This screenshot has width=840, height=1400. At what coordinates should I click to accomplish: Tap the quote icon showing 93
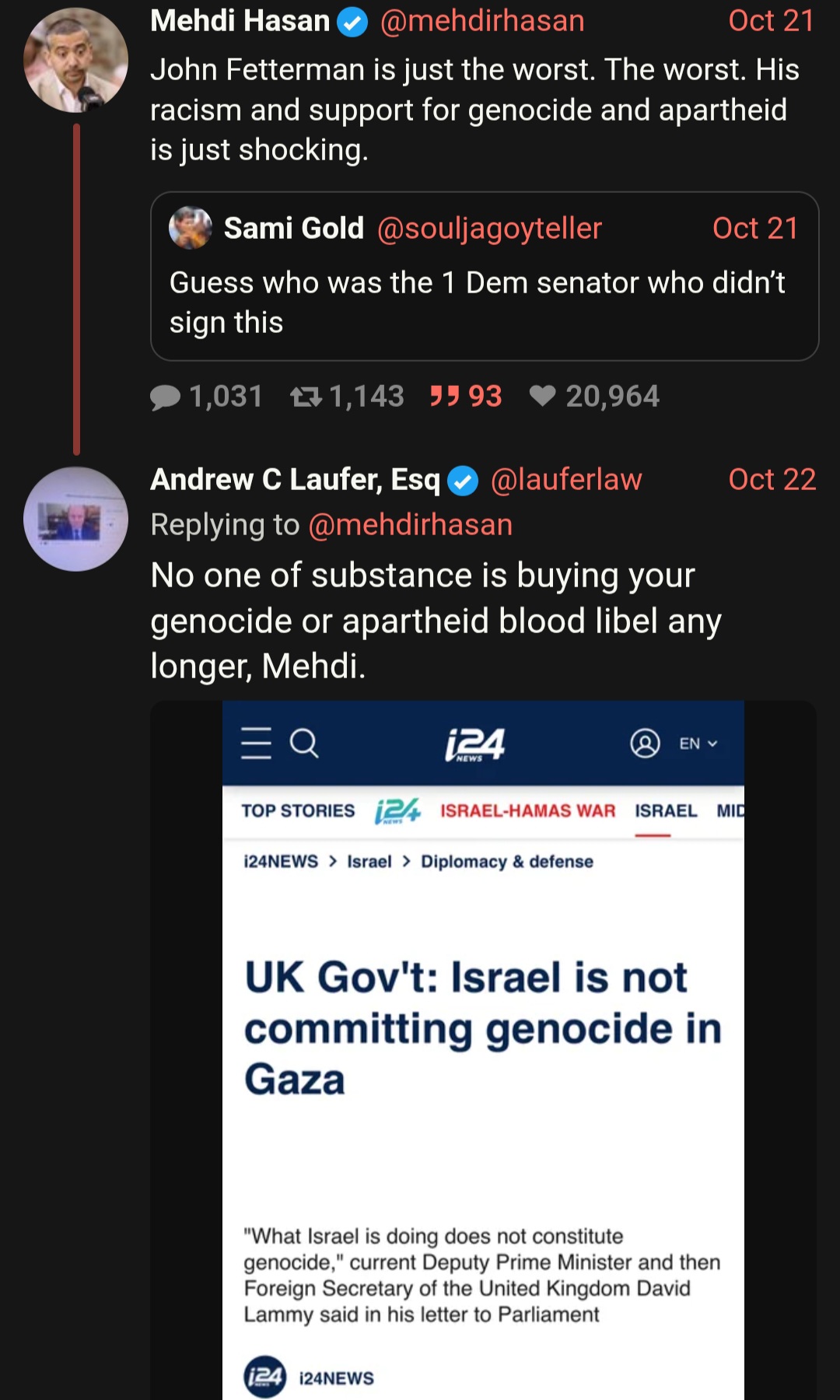446,397
